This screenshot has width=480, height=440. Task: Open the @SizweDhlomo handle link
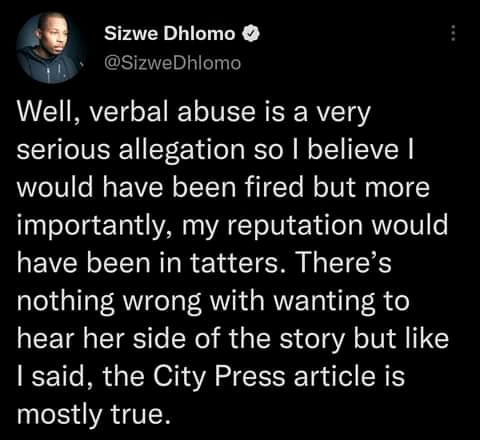(172, 62)
